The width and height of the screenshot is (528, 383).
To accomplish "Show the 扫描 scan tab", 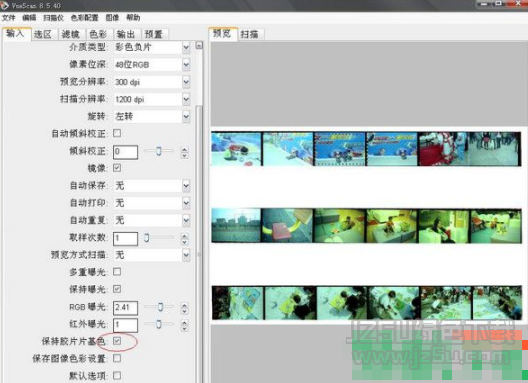I will tap(250, 34).
